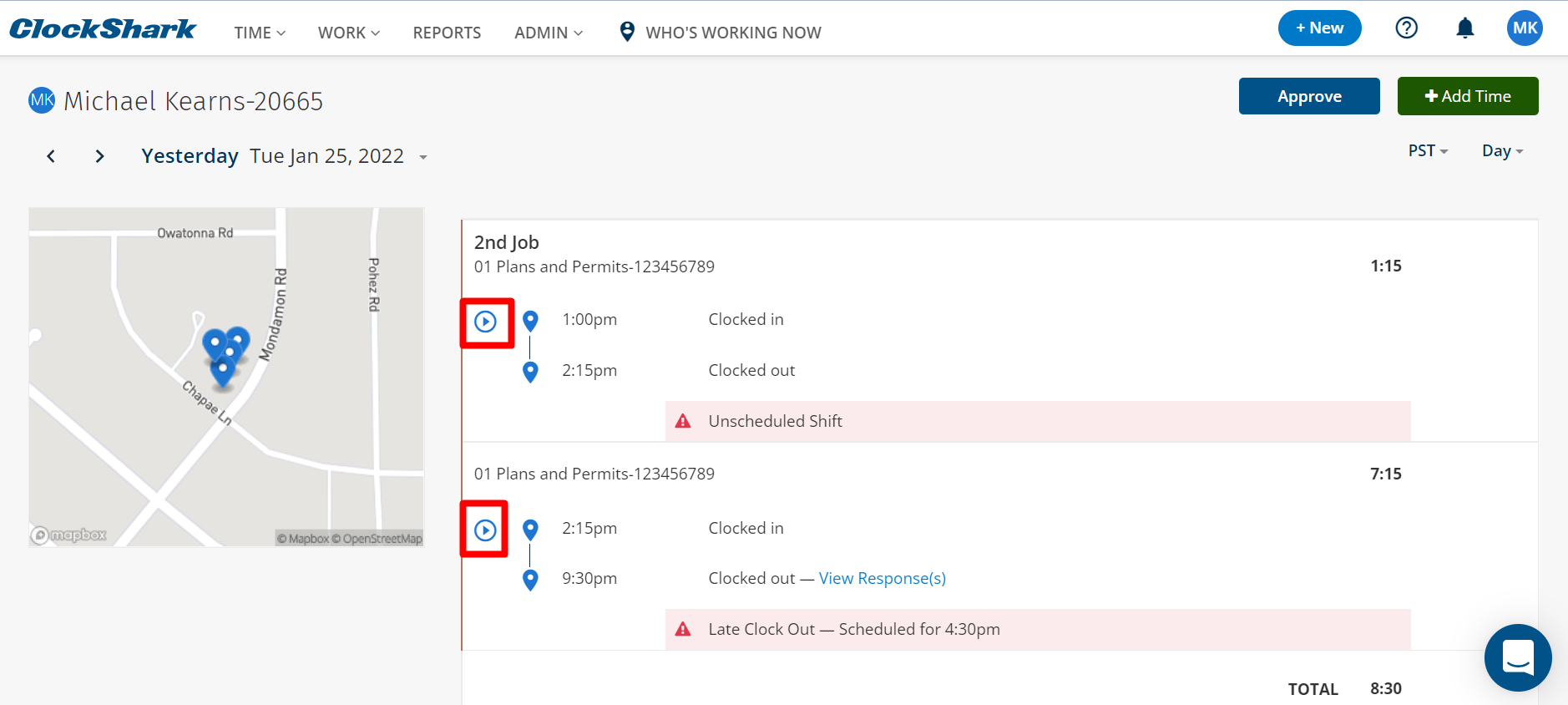Click location pin for 2:15pm clock out
The image size is (1568, 705).
point(530,372)
